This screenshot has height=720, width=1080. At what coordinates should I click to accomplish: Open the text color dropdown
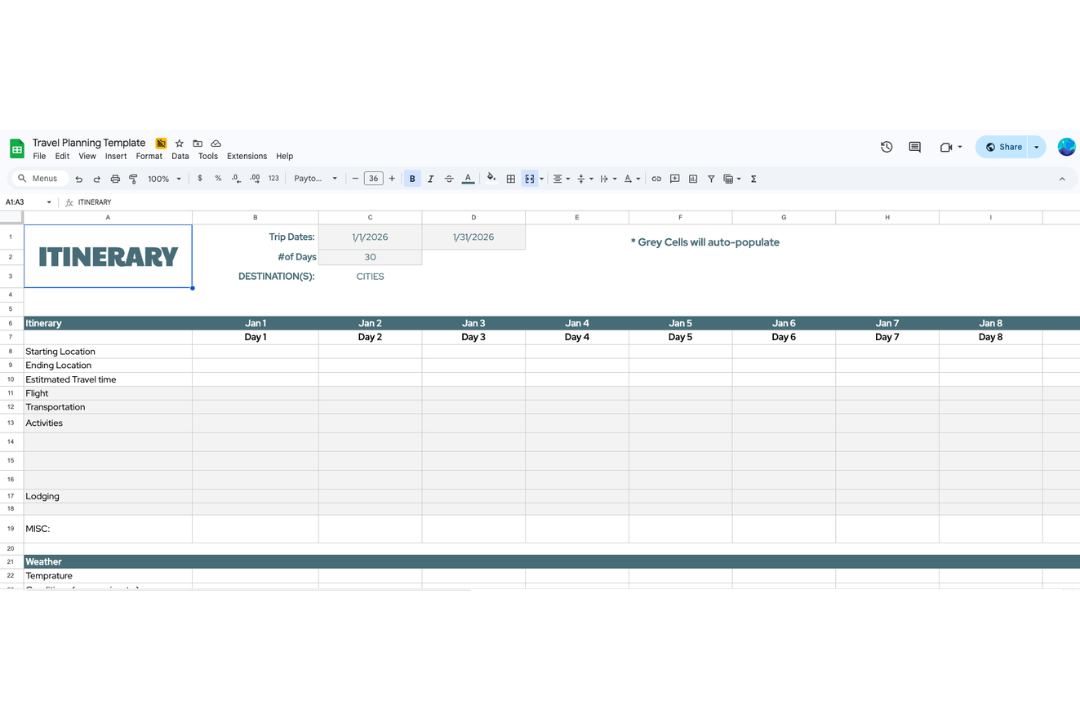coord(467,179)
